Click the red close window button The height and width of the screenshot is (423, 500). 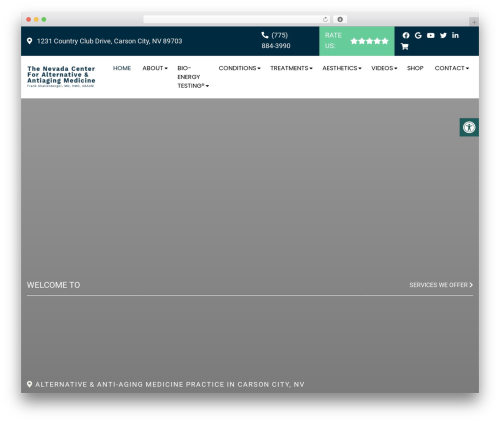[x=29, y=19]
